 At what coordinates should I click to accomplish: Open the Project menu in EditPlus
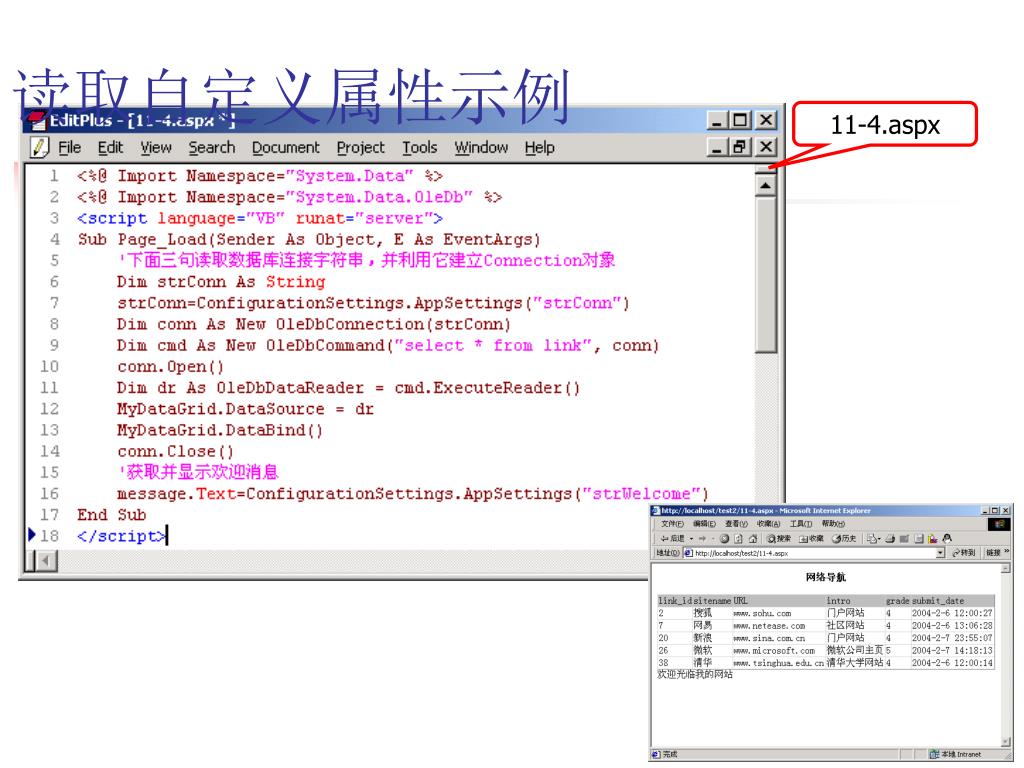pos(360,148)
